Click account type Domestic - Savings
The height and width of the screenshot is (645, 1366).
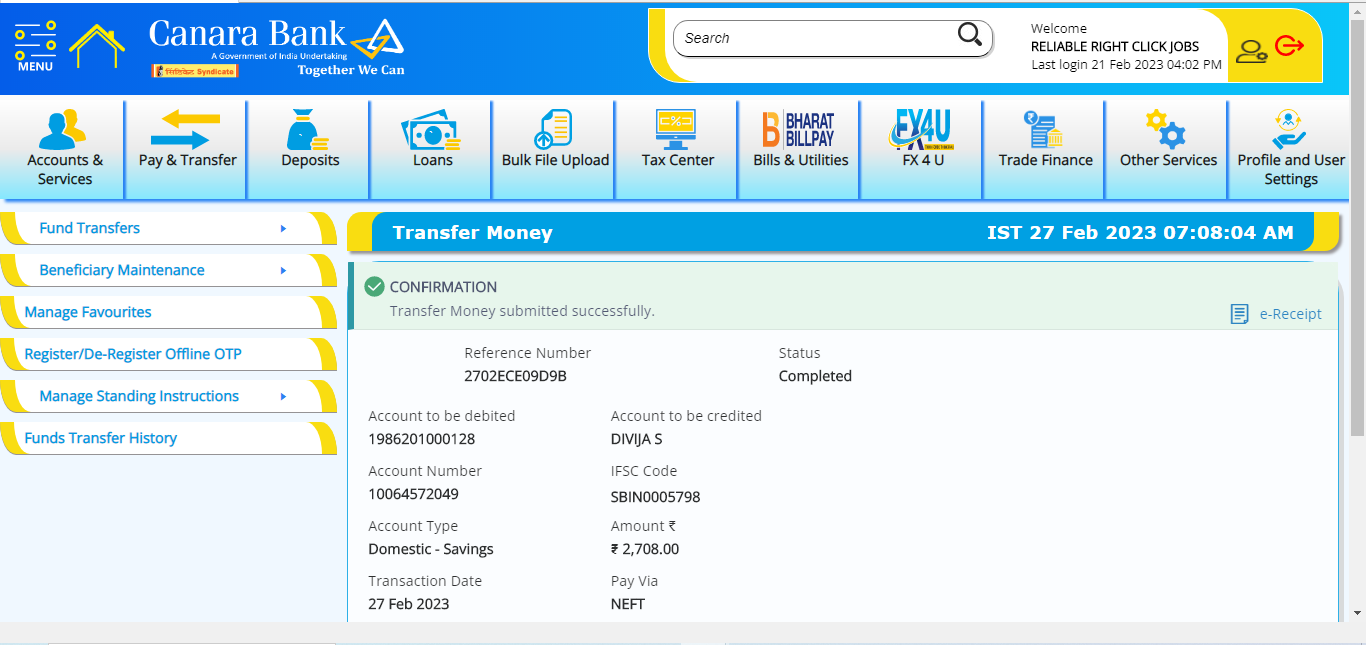[x=431, y=549]
